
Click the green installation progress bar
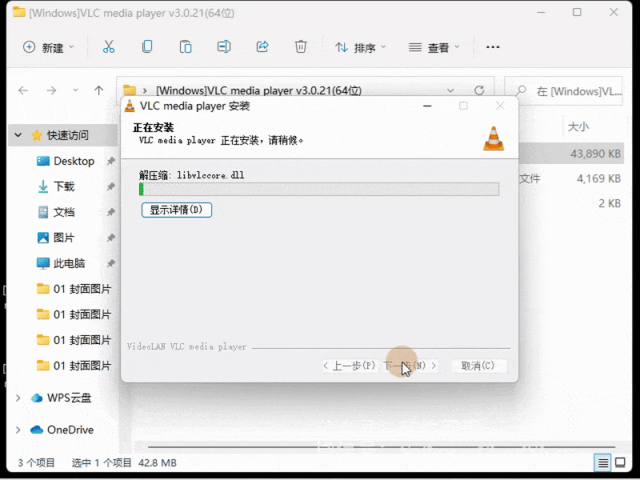319,189
